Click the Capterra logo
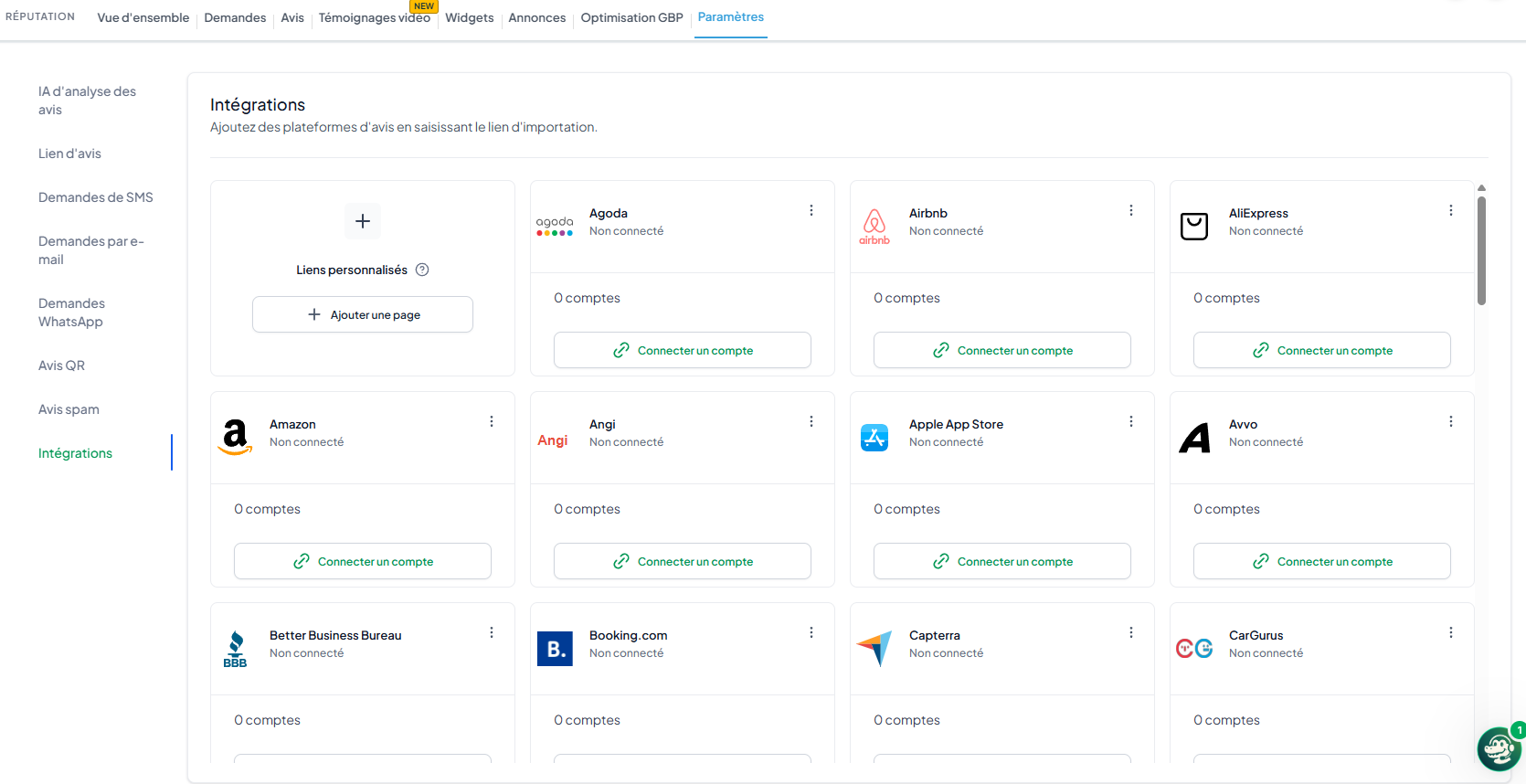This screenshot has height=784, width=1526. click(x=874, y=649)
